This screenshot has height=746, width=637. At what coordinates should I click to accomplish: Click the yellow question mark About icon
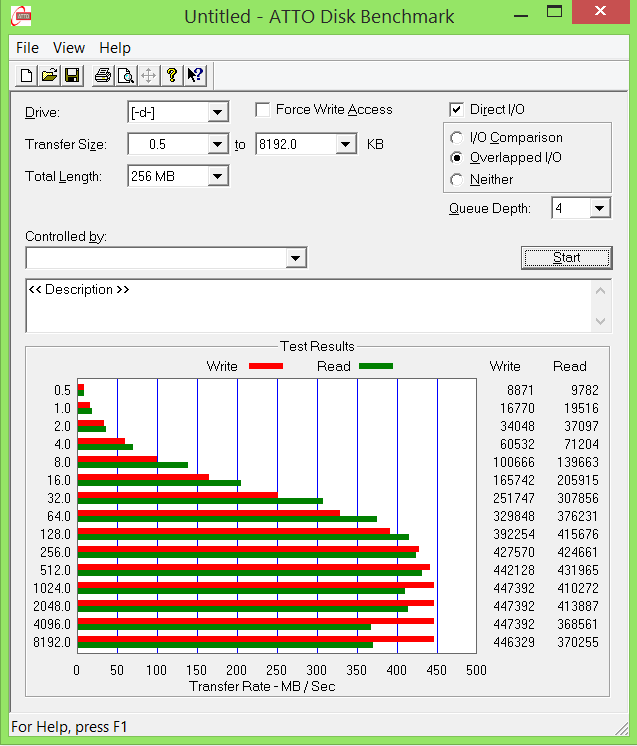pos(172,75)
